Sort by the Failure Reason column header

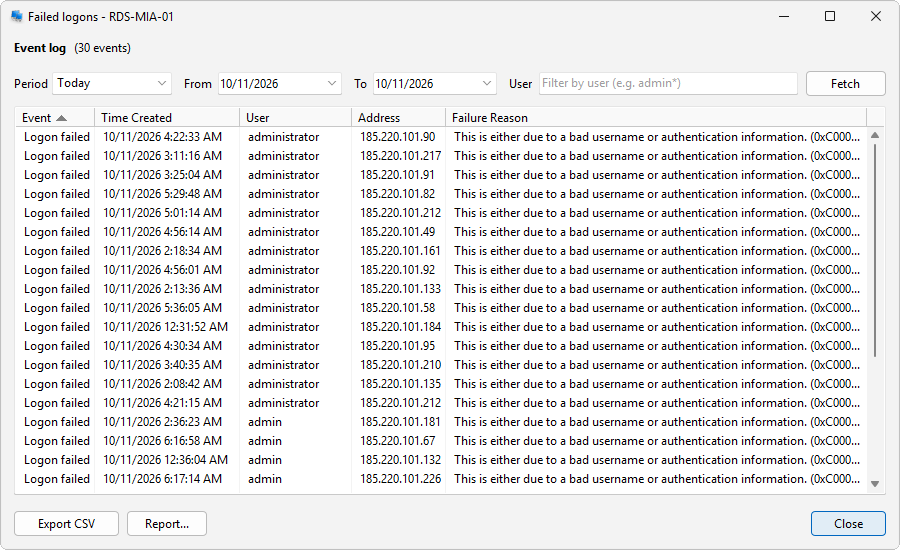pos(656,118)
